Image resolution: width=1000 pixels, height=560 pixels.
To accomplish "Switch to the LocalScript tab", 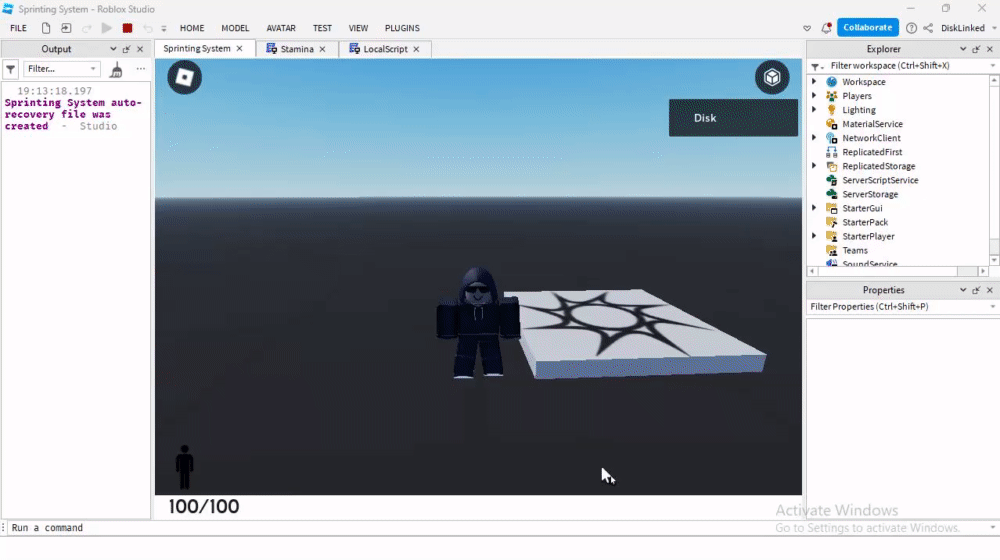I will (385, 49).
